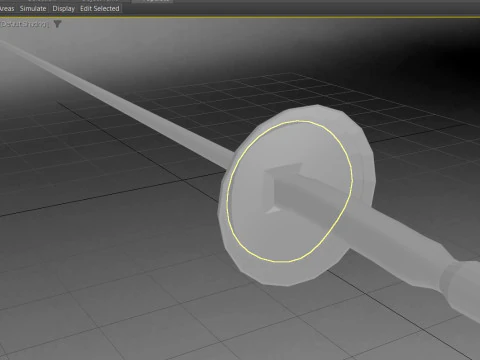Click the Default Shading viewport label
The width and height of the screenshot is (480, 360).
click(24, 24)
